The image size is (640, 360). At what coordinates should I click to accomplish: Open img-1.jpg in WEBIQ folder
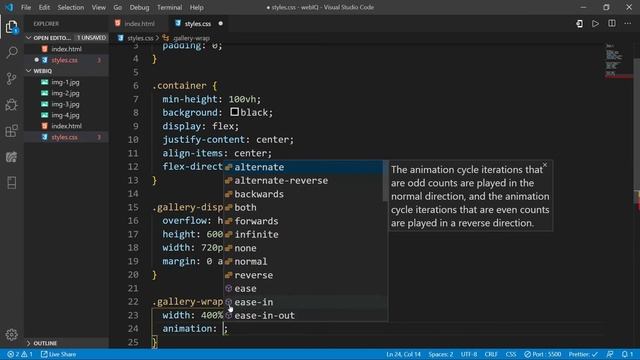click(x=66, y=82)
